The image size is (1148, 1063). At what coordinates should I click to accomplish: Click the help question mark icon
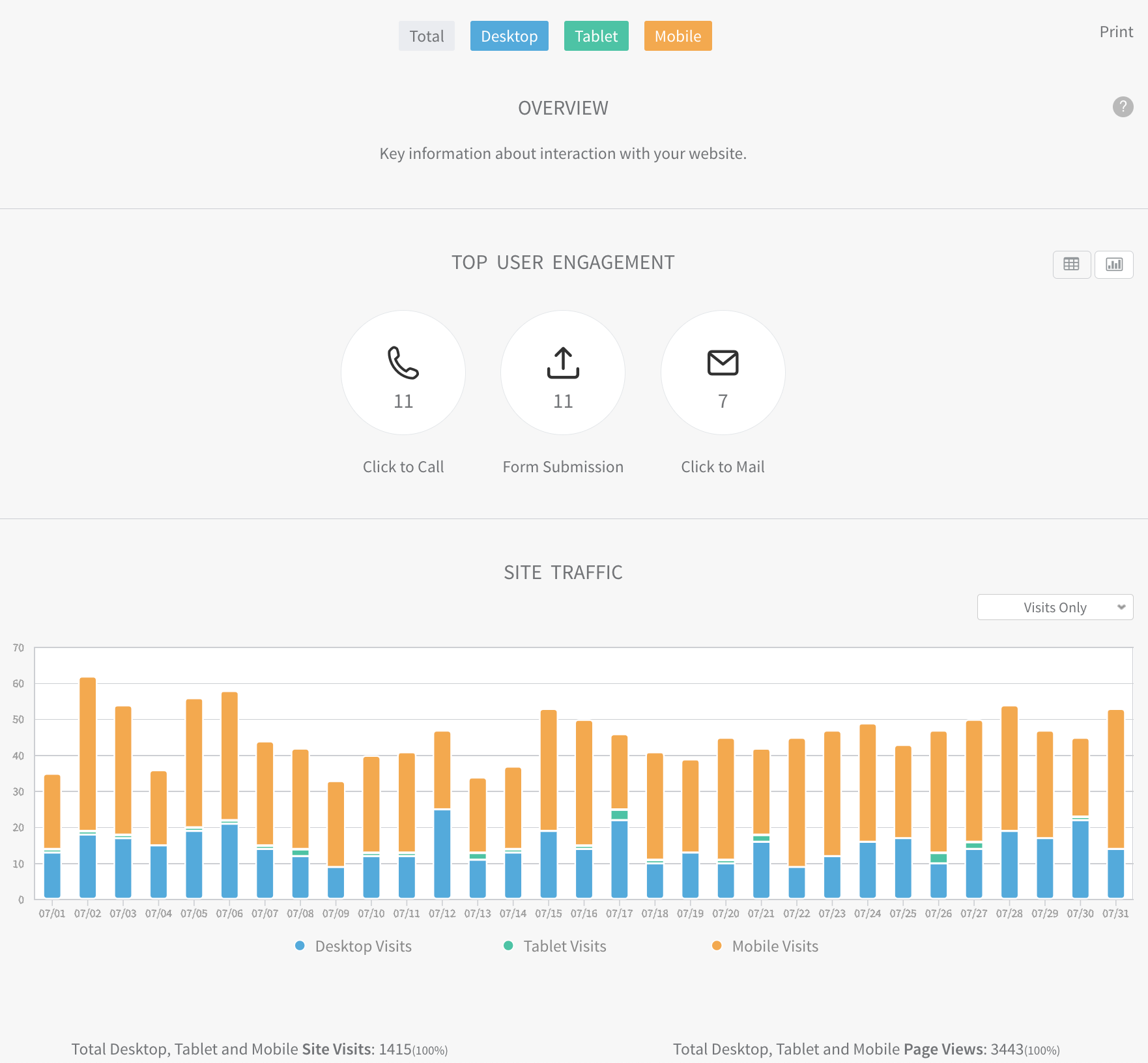1123,107
